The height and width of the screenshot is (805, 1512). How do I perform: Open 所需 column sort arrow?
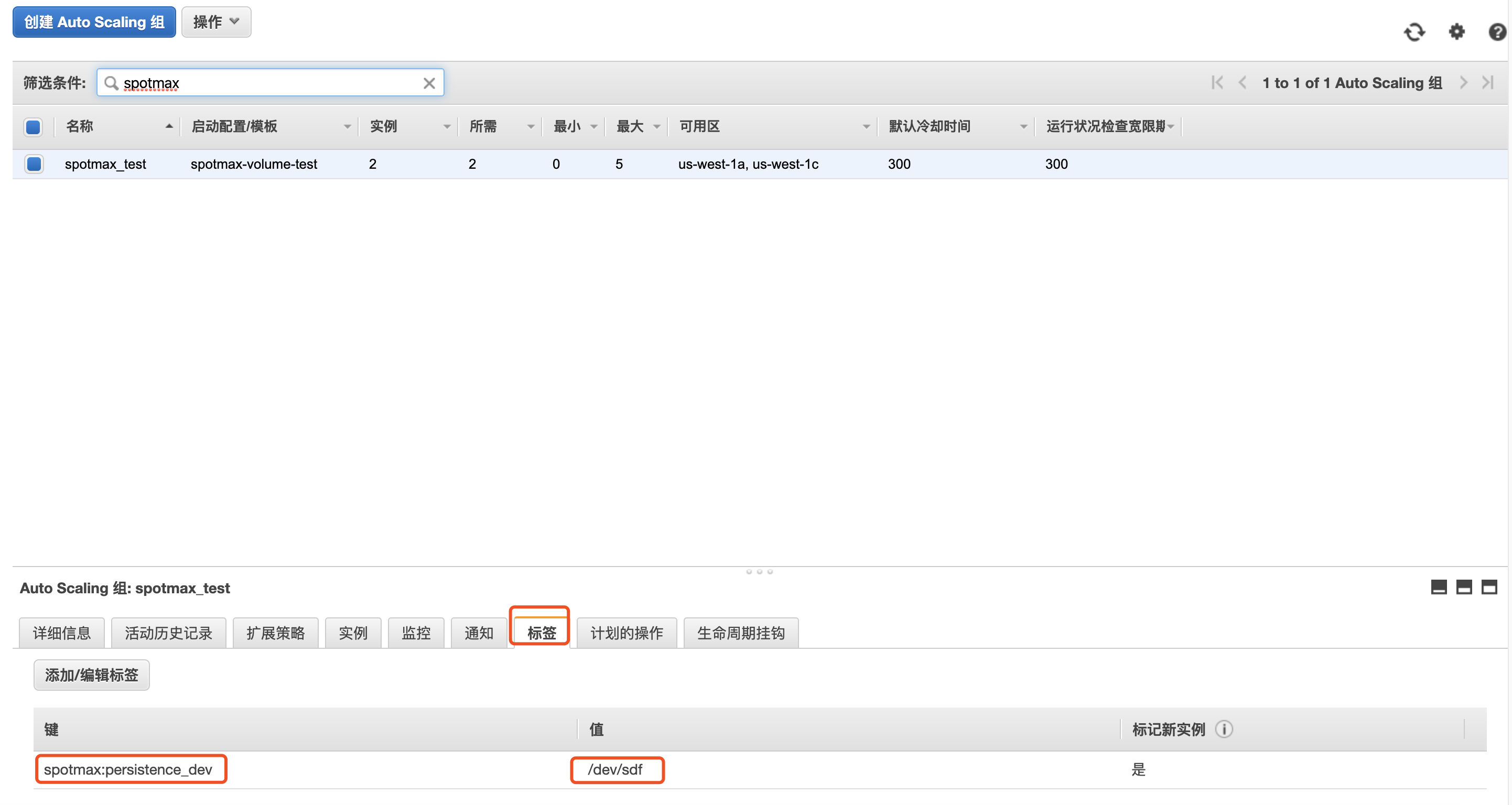tap(531, 127)
